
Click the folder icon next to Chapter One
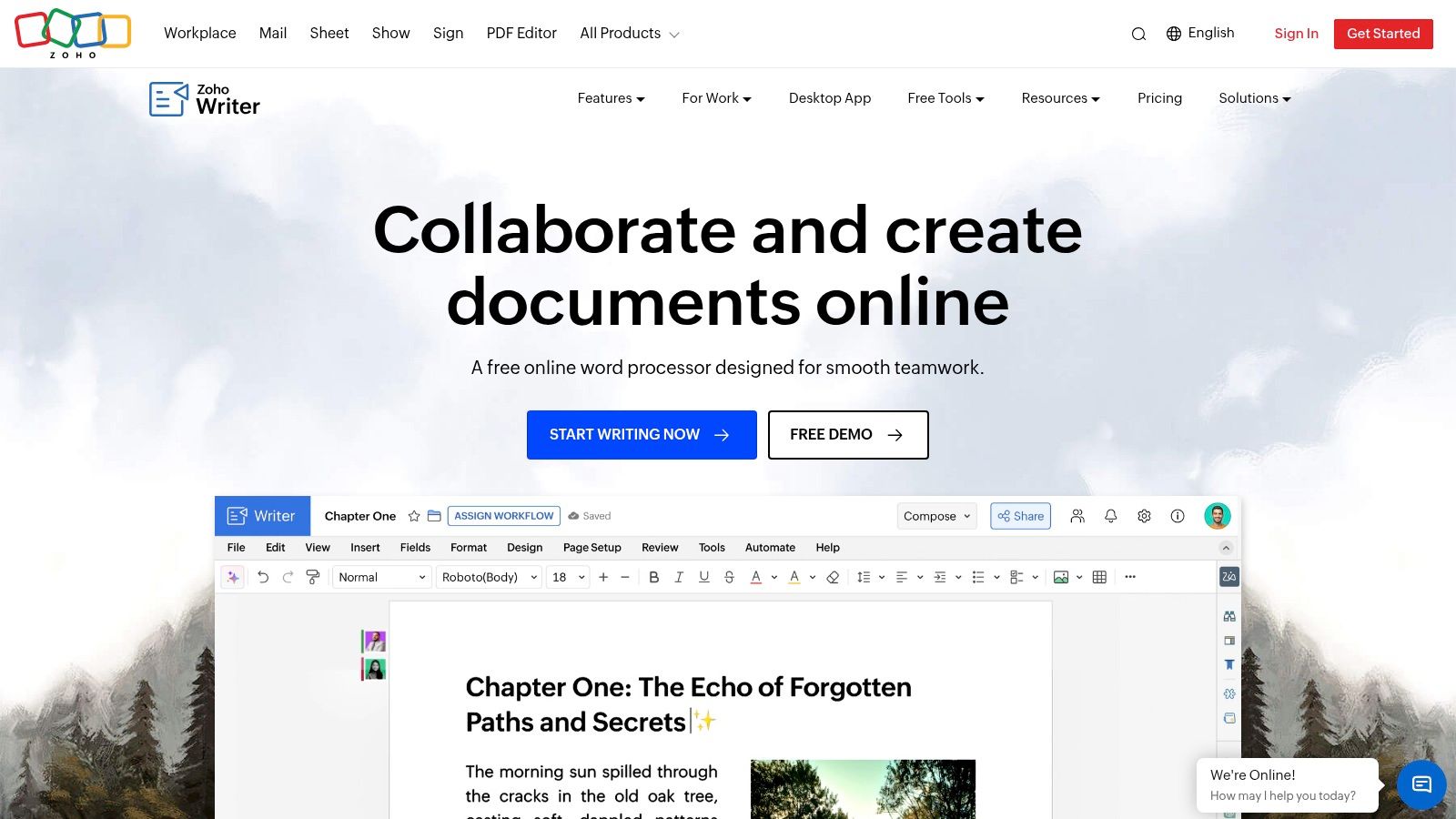[x=434, y=516]
